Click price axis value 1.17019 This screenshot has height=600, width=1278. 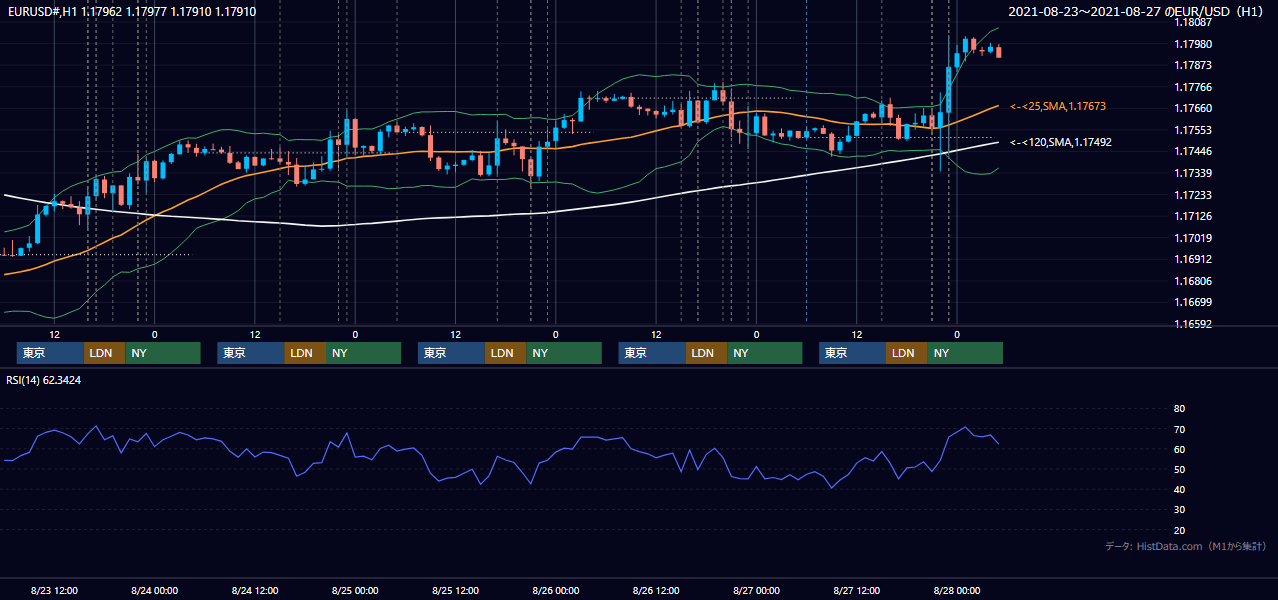coord(1194,238)
